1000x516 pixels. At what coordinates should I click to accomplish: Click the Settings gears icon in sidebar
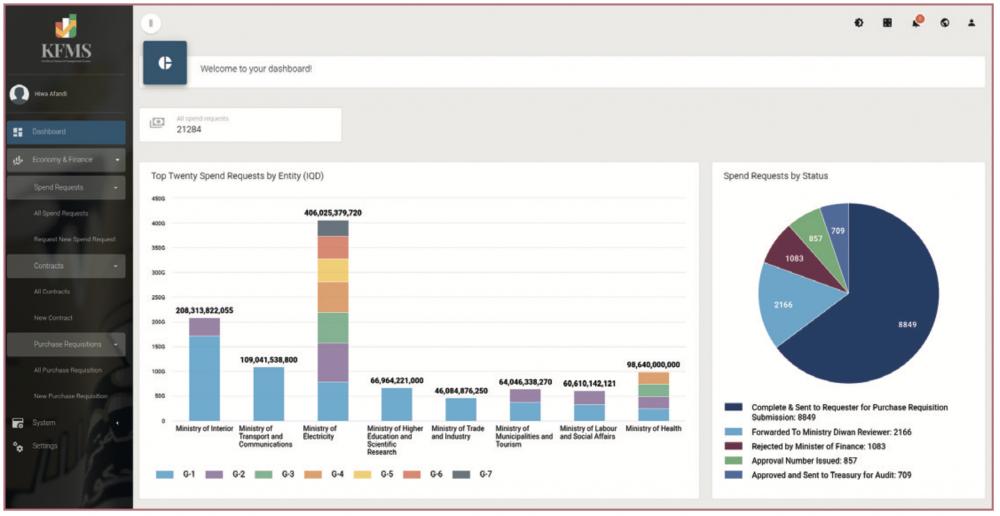(x=17, y=446)
